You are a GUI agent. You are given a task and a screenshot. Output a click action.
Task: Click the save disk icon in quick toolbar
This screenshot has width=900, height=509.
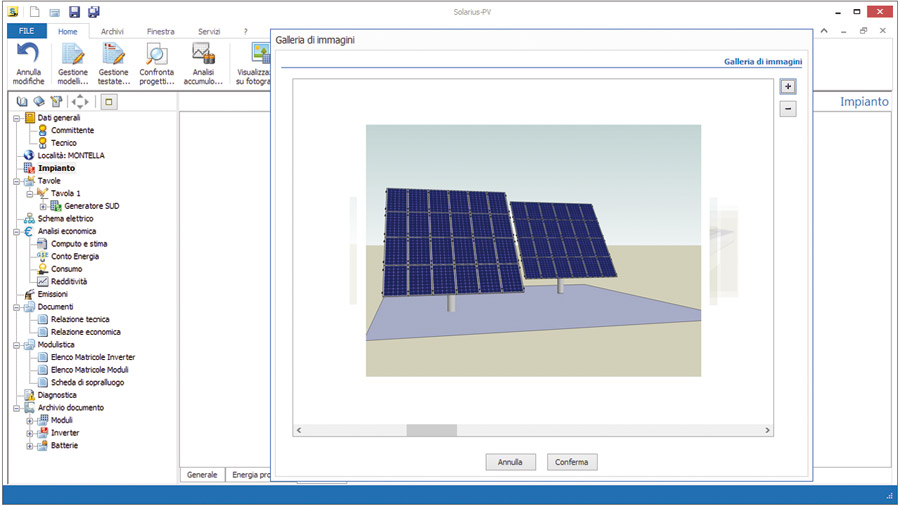(x=75, y=12)
